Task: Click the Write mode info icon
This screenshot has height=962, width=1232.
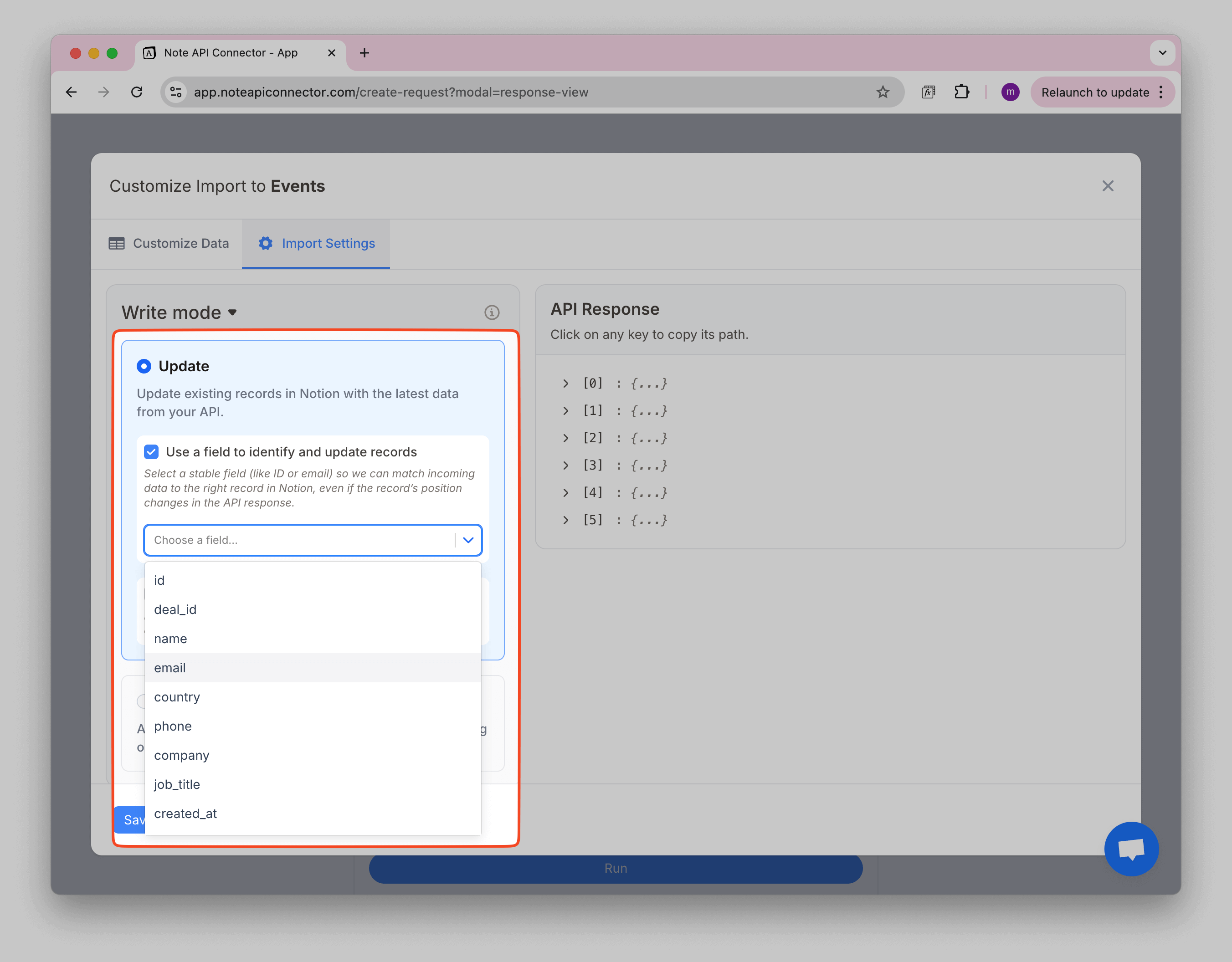Action: tap(491, 312)
